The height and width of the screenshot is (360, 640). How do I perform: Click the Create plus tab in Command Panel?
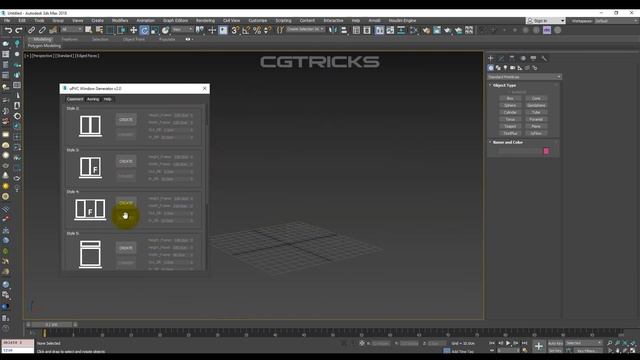coord(491,59)
